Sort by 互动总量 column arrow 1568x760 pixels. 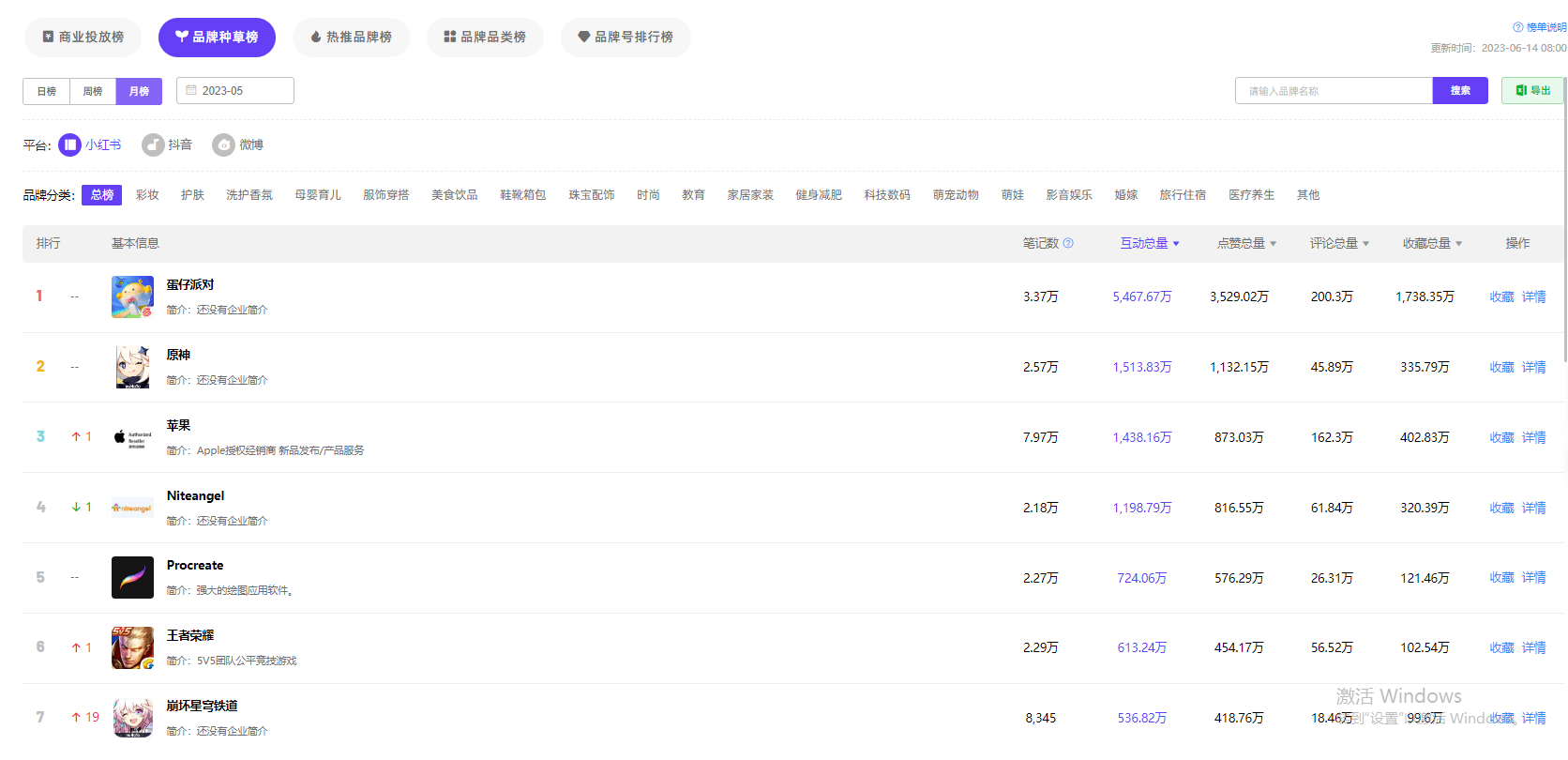pos(1176,244)
